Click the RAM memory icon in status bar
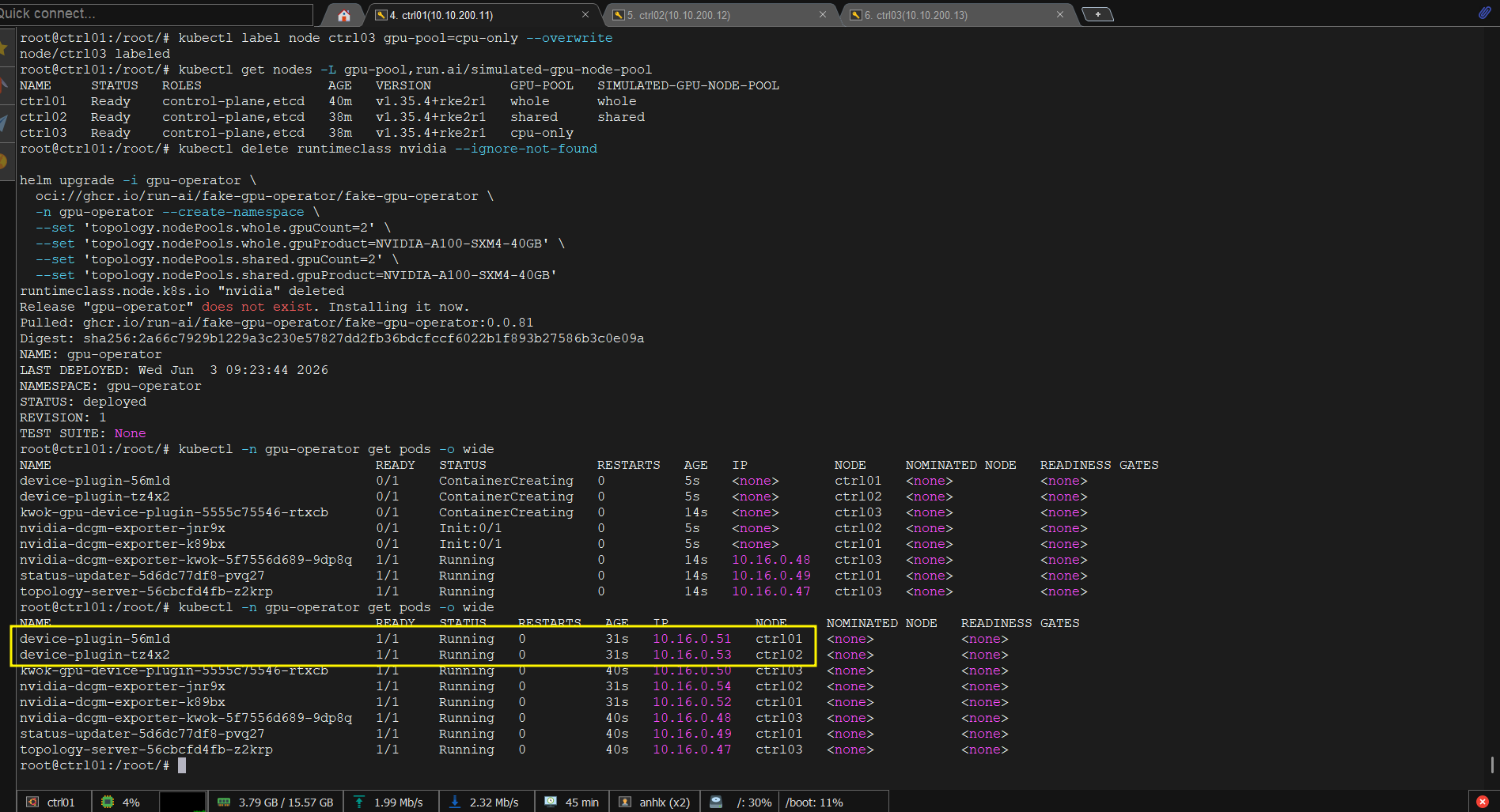The width and height of the screenshot is (1500, 812). pyautogui.click(x=224, y=802)
